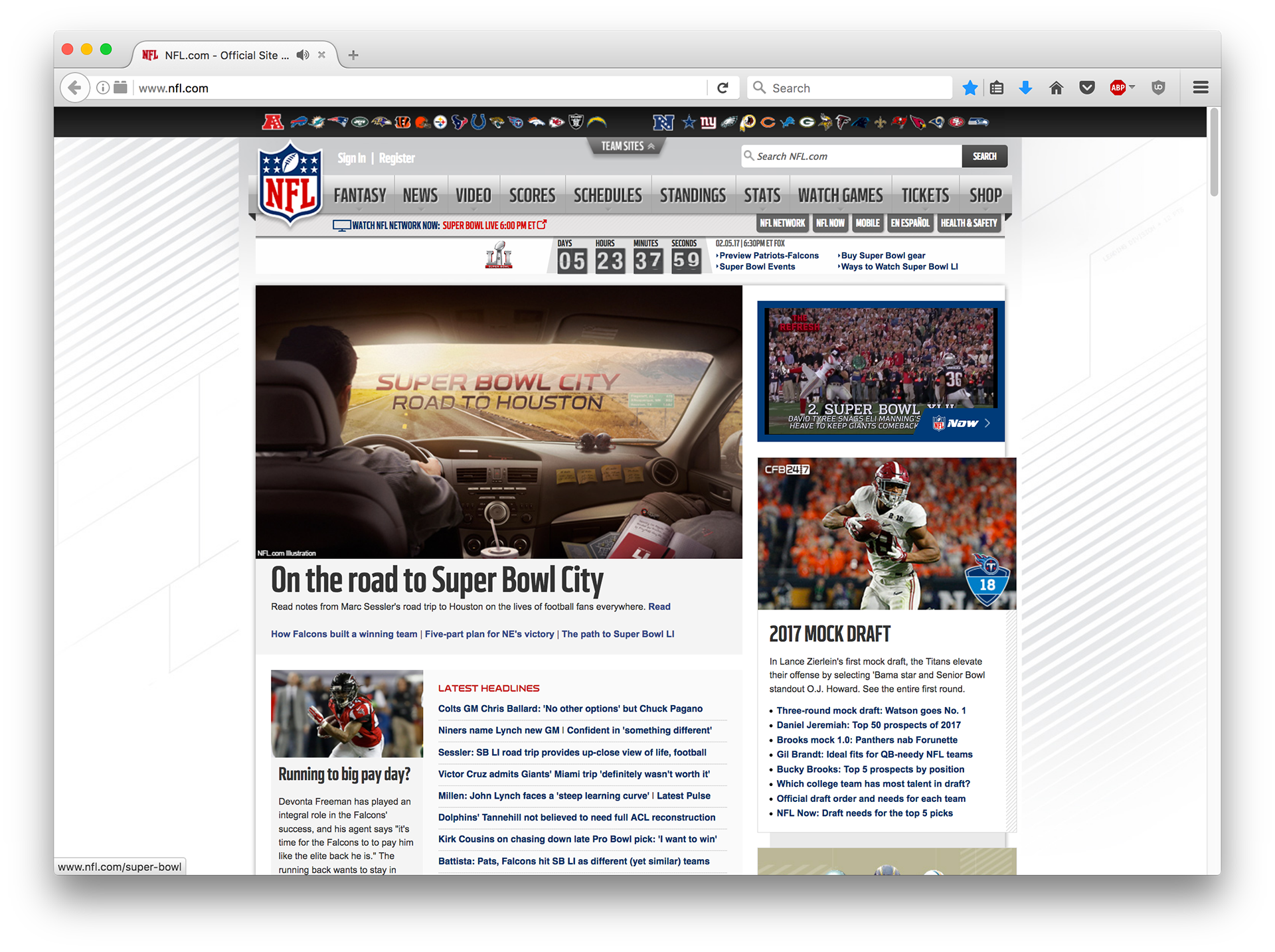Image resolution: width=1275 pixels, height=952 pixels.
Task: Select the Fantasy navigation tab
Action: [x=359, y=195]
